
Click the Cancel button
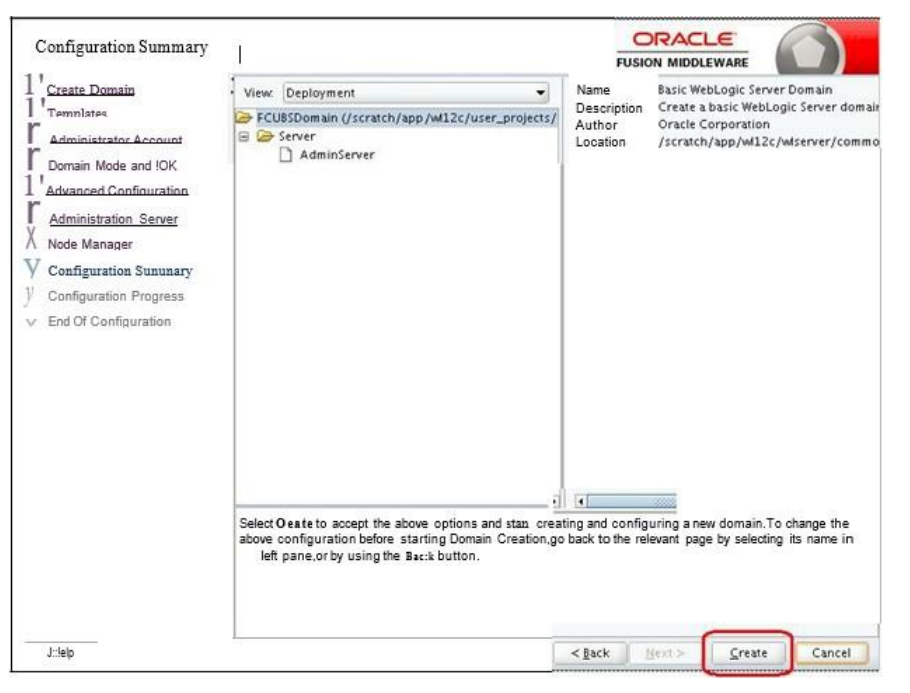coord(831,653)
